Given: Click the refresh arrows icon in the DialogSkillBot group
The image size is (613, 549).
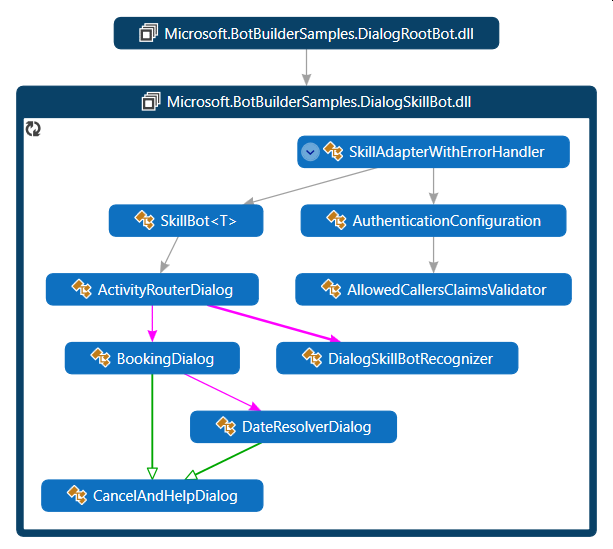Looking at the screenshot, I should click(x=33, y=129).
